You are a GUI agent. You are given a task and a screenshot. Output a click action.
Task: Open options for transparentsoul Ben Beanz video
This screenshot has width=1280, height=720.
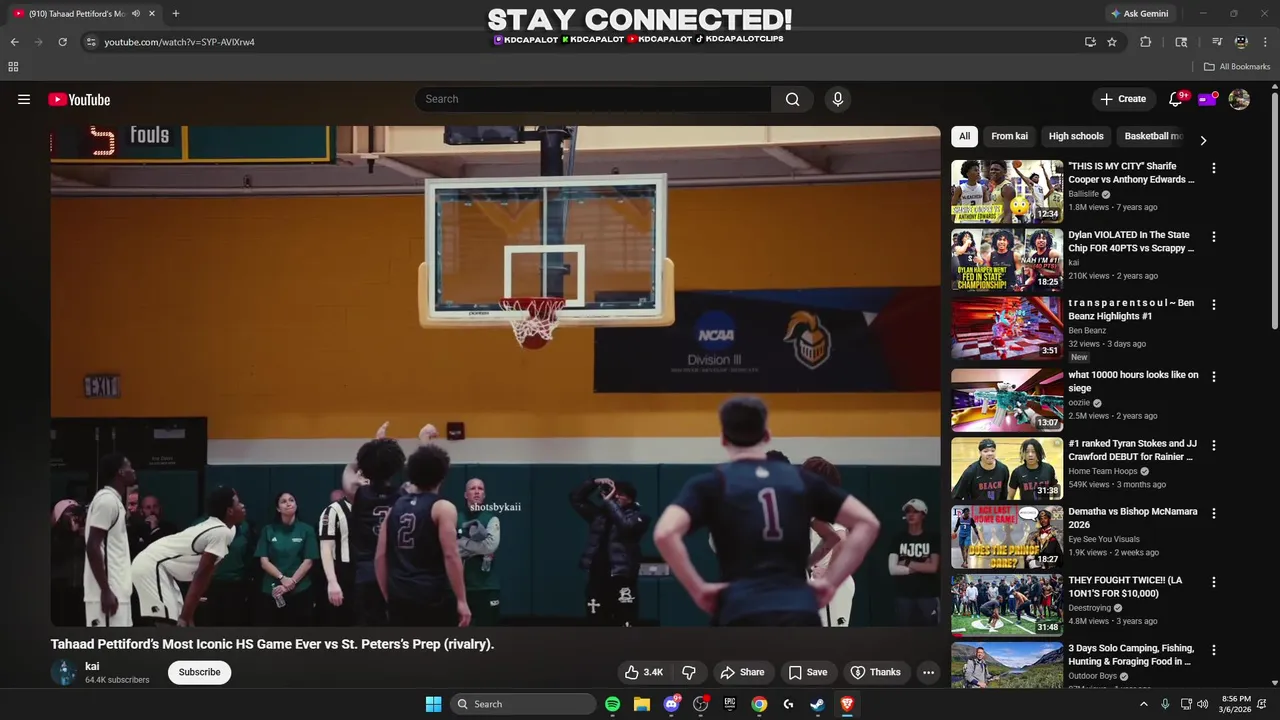click(x=1214, y=306)
